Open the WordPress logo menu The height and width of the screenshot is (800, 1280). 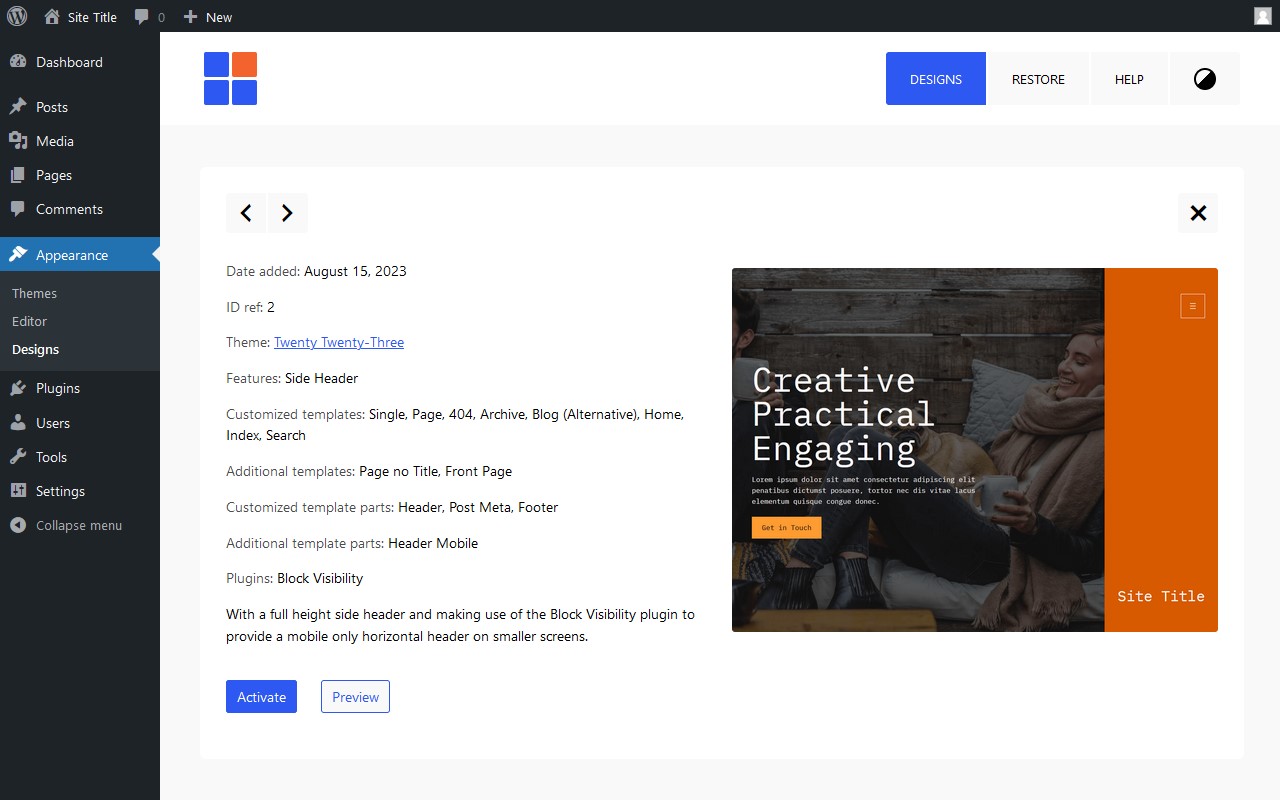(x=17, y=16)
